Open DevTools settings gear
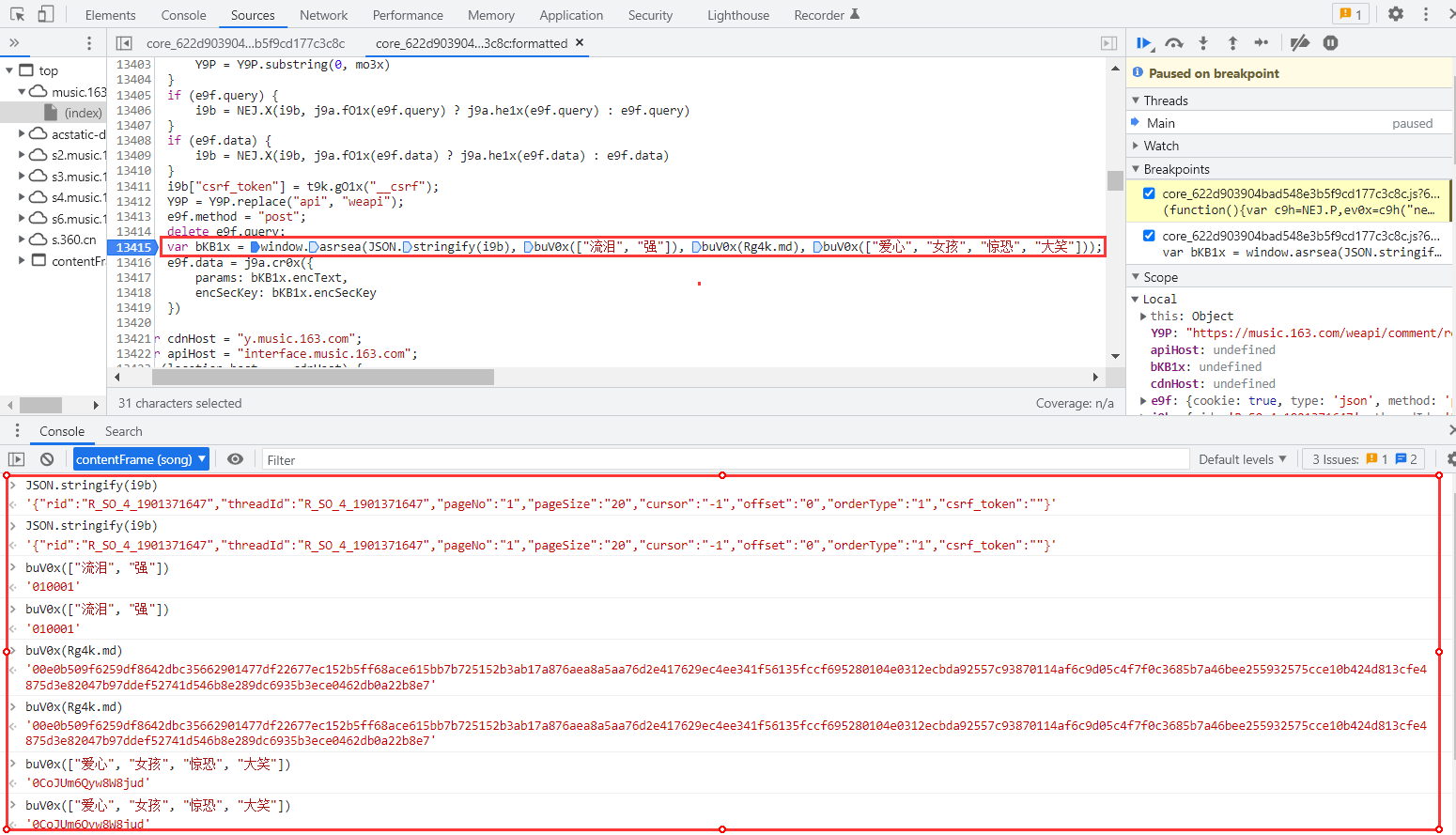Viewport: 1456px width, 835px height. pos(1396,14)
